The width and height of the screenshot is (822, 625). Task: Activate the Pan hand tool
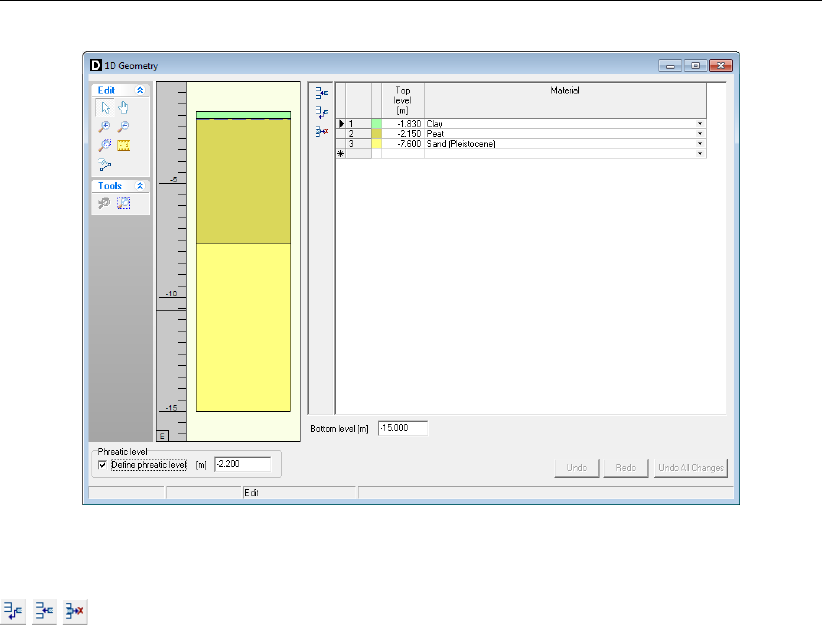124,107
